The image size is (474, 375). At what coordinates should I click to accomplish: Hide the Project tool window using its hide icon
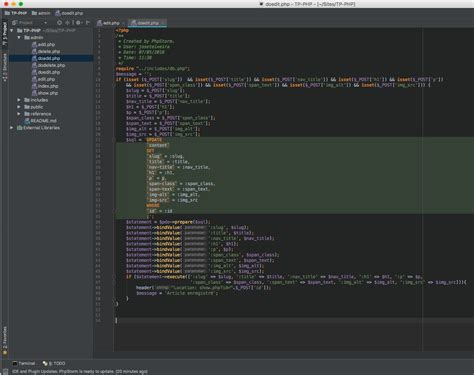88,23
